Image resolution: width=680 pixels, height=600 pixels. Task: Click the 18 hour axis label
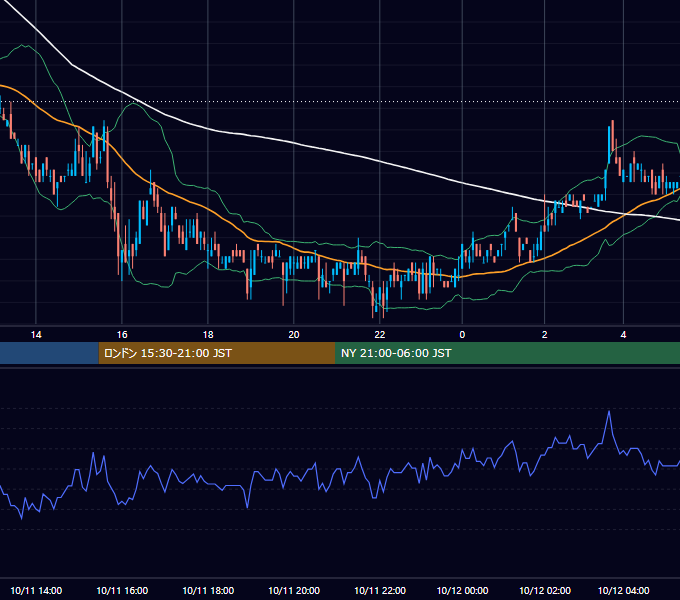pyautogui.click(x=208, y=335)
